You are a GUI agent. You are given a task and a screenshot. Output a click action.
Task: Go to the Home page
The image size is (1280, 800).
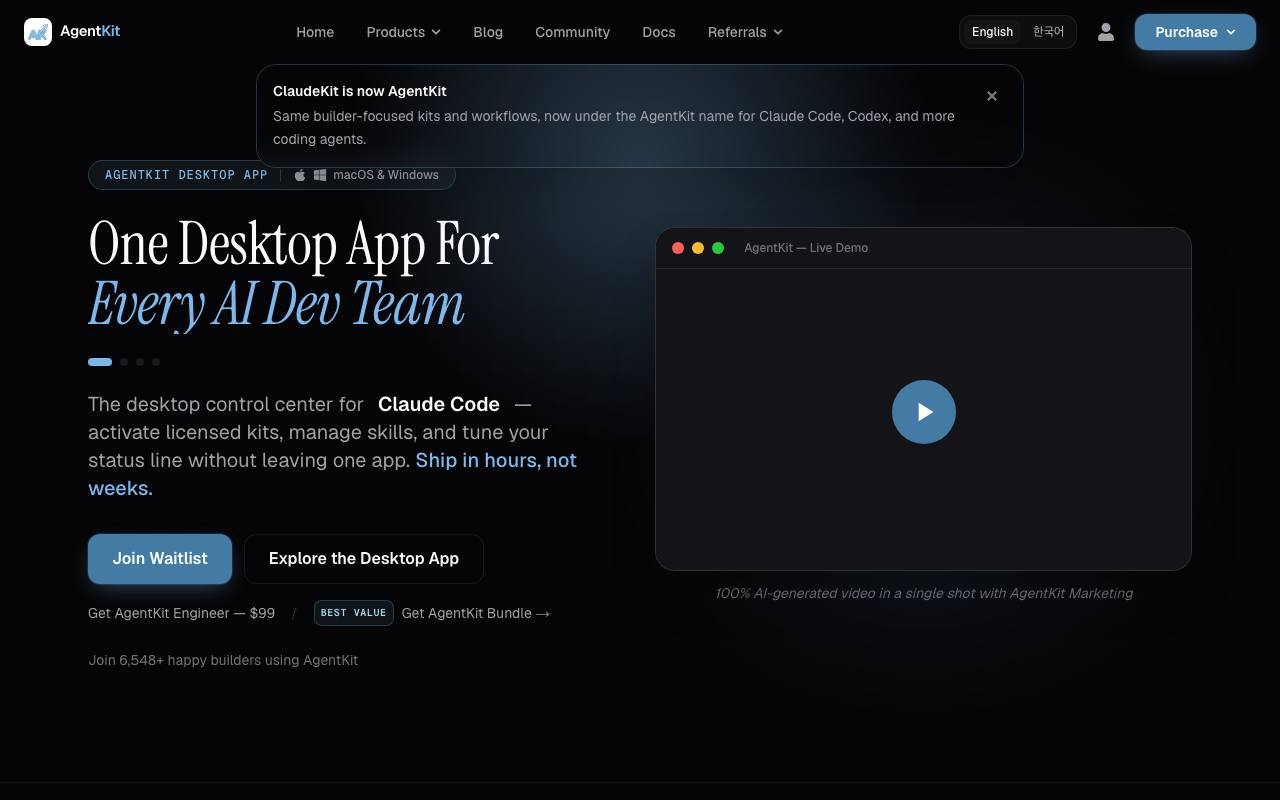(x=315, y=32)
